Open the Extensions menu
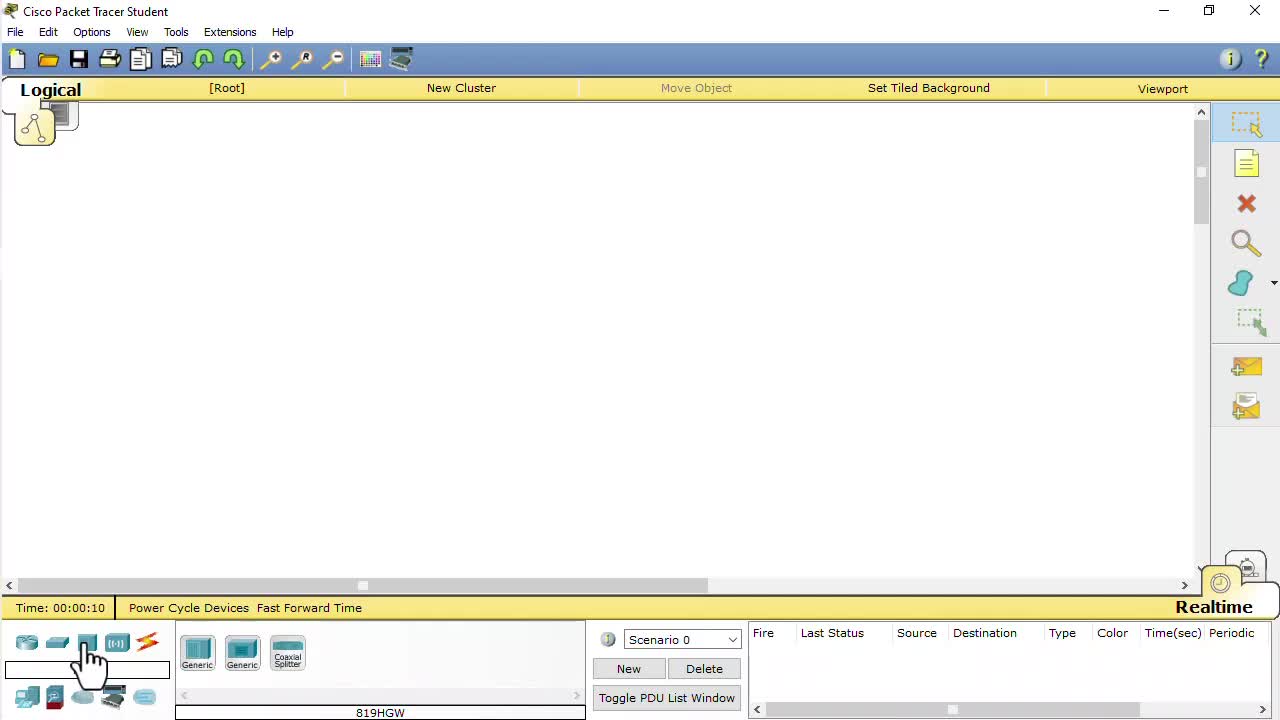This screenshot has height=720, width=1280. coord(229,31)
